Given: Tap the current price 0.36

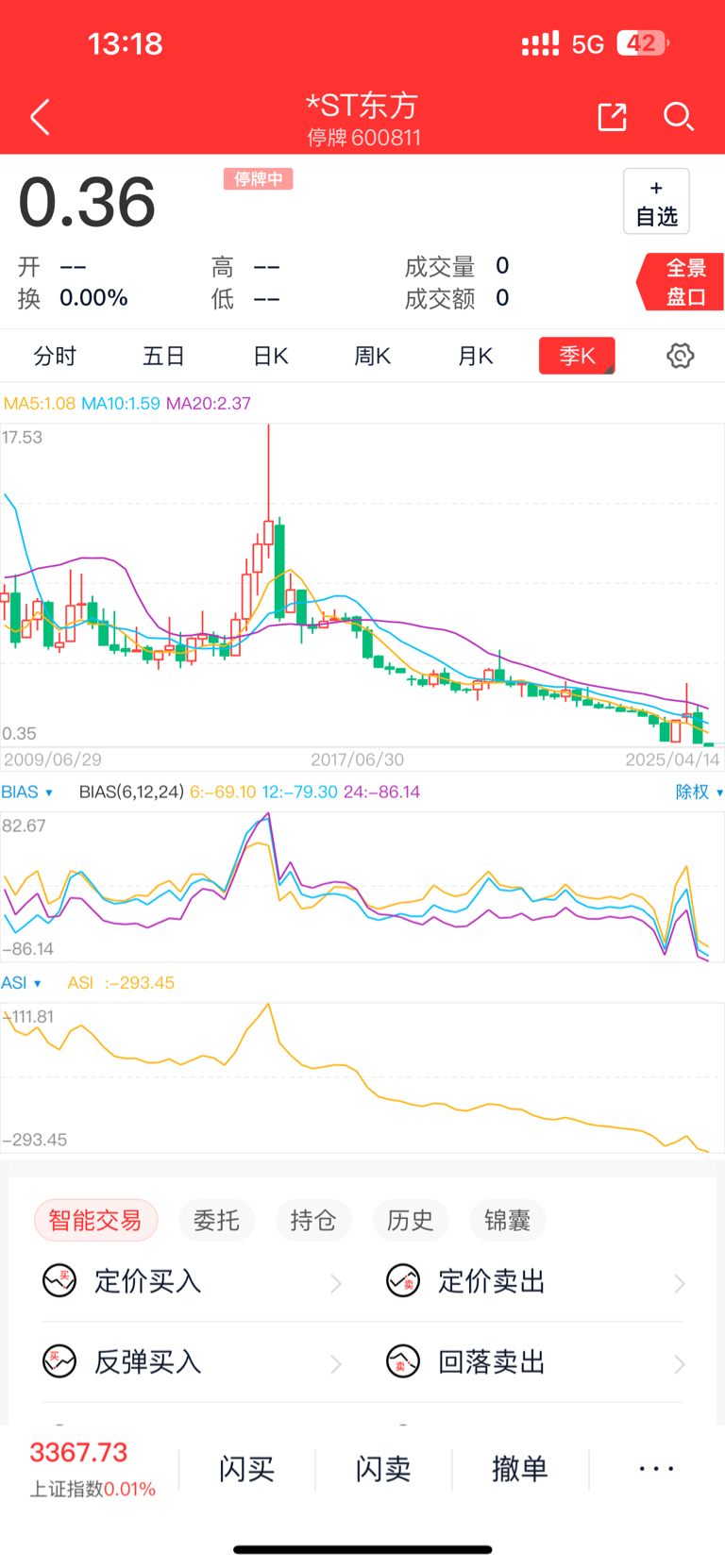Looking at the screenshot, I should 87,202.
